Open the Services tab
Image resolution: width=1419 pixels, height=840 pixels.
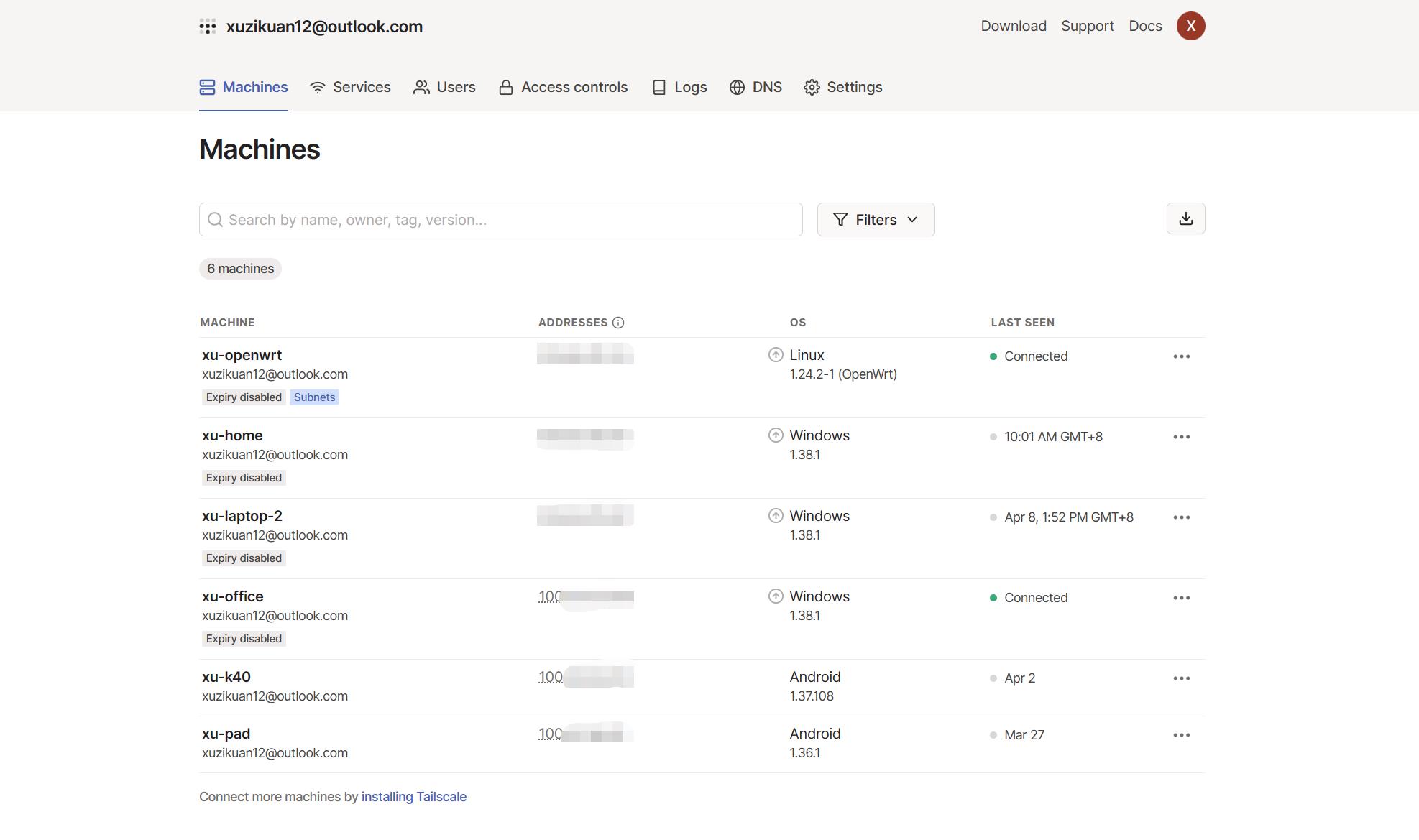click(350, 87)
